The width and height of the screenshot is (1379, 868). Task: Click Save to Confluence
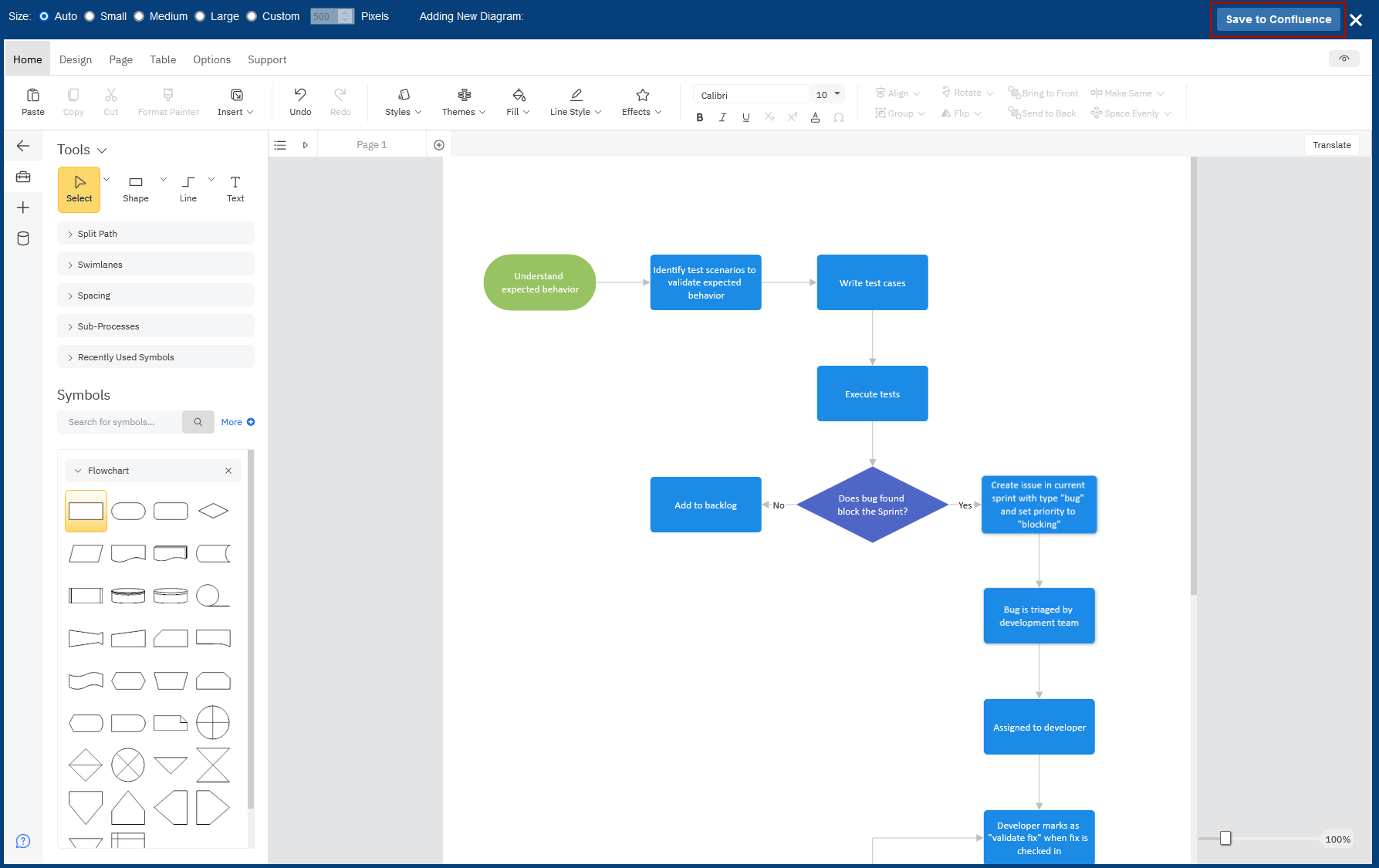(x=1277, y=19)
